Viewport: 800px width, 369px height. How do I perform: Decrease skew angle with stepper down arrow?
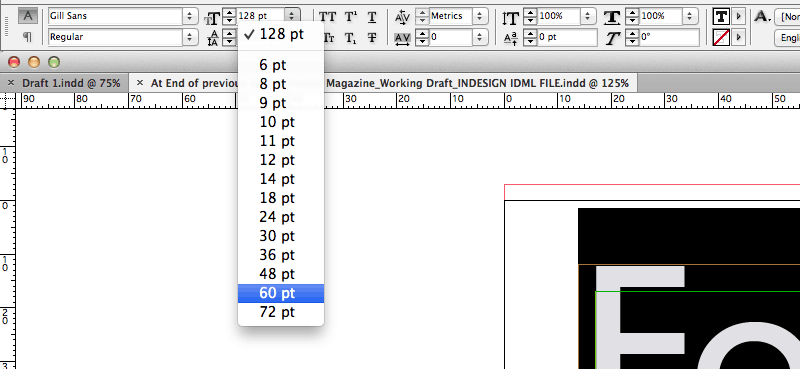[633, 41]
